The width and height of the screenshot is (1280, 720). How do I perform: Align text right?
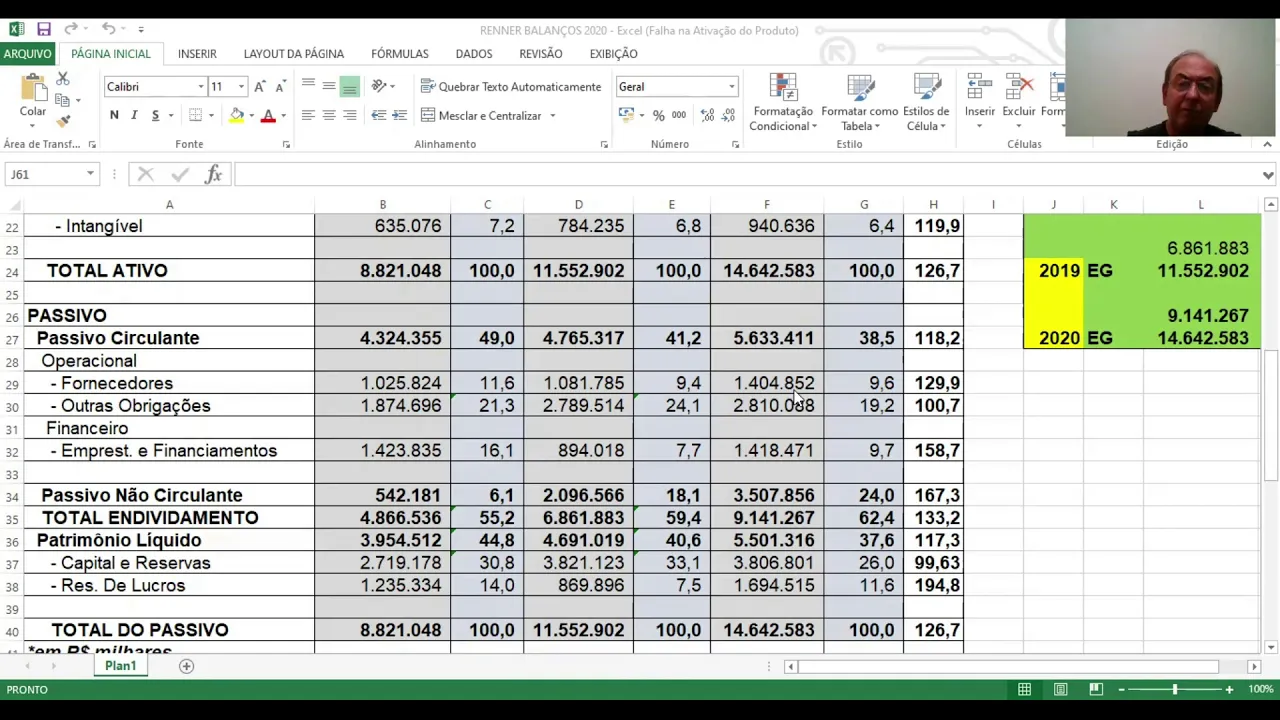coord(349,116)
